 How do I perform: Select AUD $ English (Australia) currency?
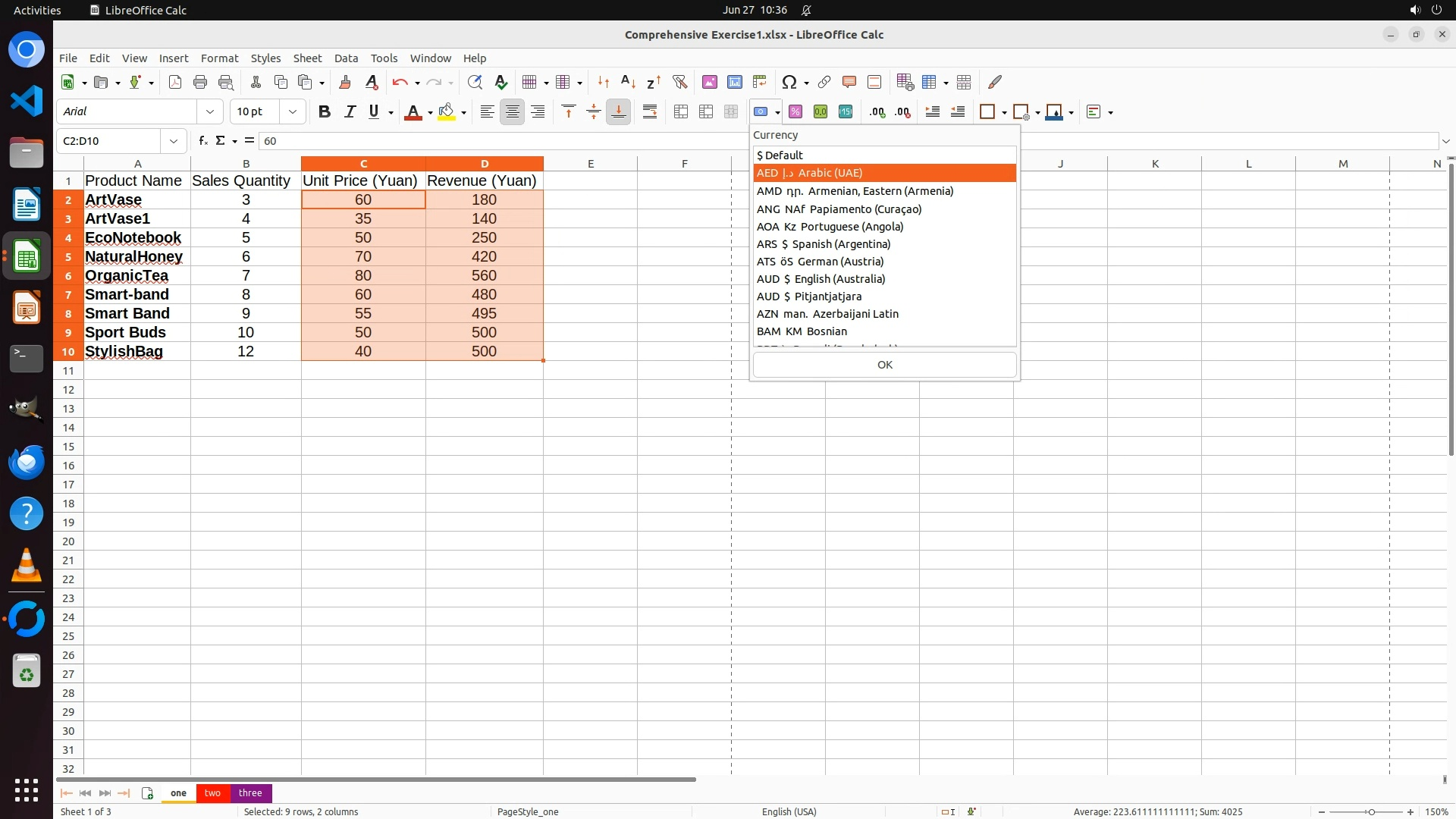click(821, 279)
